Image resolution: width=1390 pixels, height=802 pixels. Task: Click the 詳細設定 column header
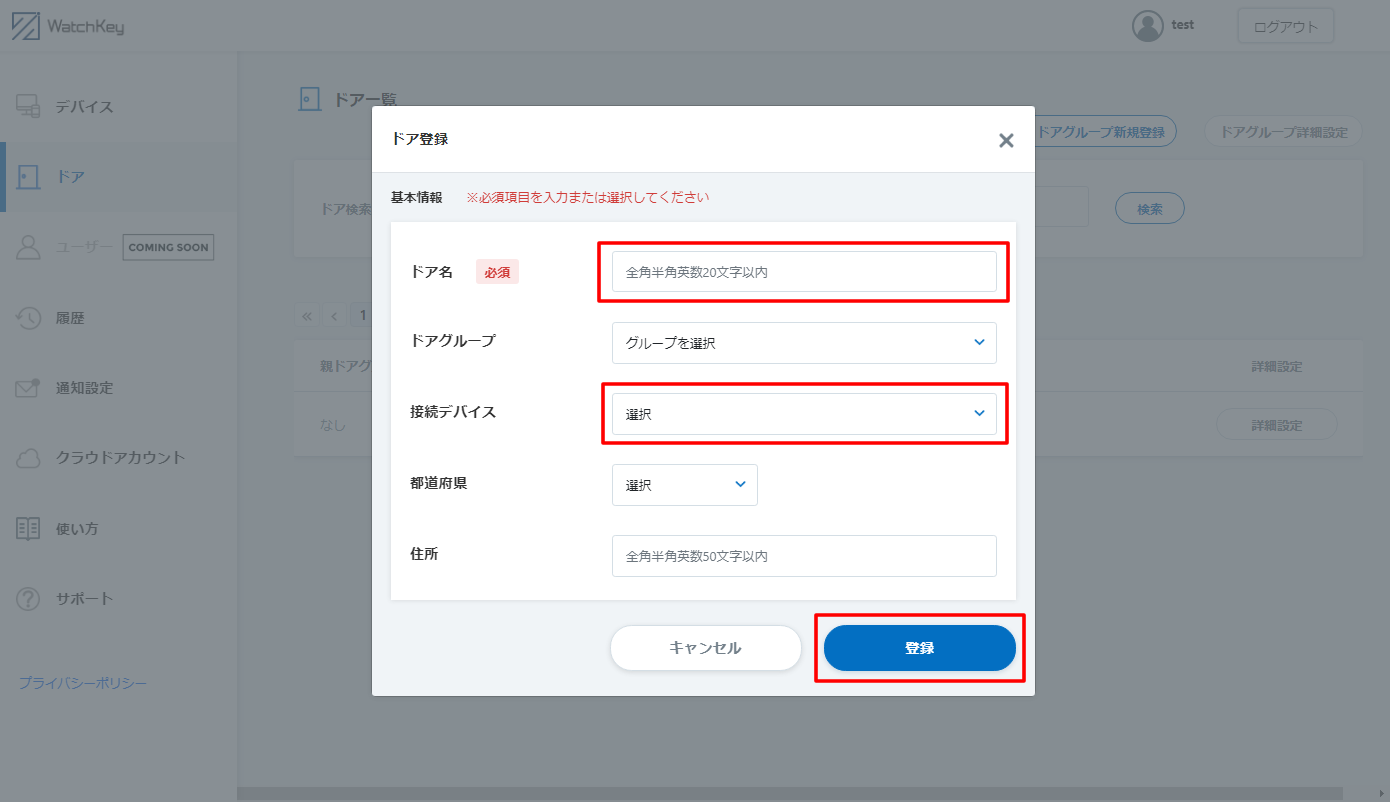(1277, 367)
